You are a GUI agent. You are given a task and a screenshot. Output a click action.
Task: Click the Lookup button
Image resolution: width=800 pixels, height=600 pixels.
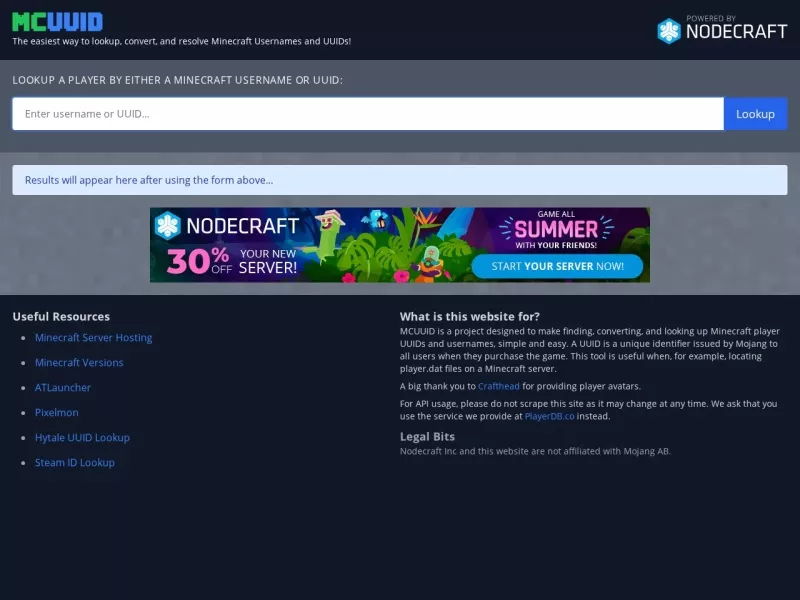point(755,114)
